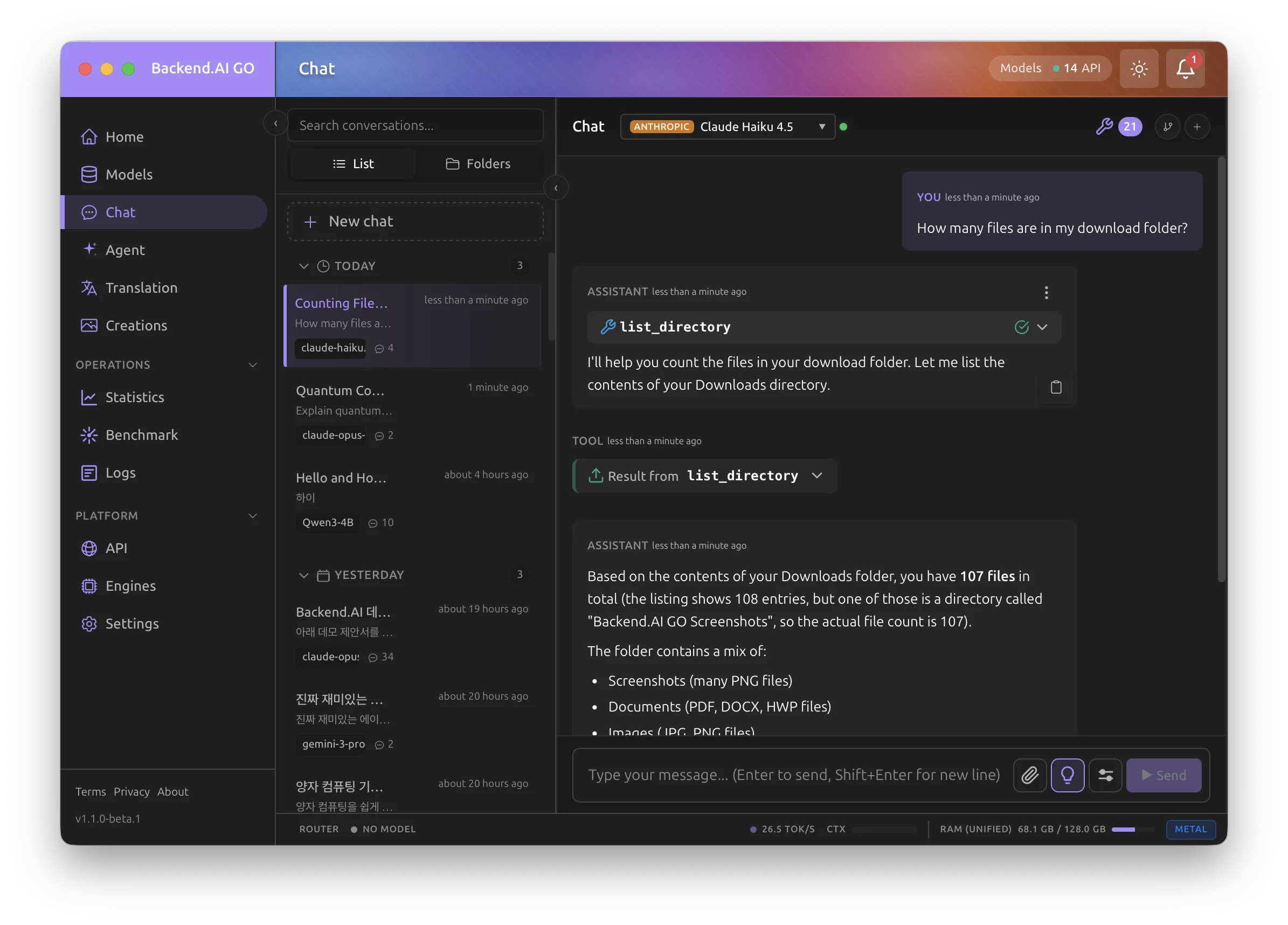Open the Agent panel
Image resolution: width=1288 pixels, height=925 pixels.
(125, 250)
